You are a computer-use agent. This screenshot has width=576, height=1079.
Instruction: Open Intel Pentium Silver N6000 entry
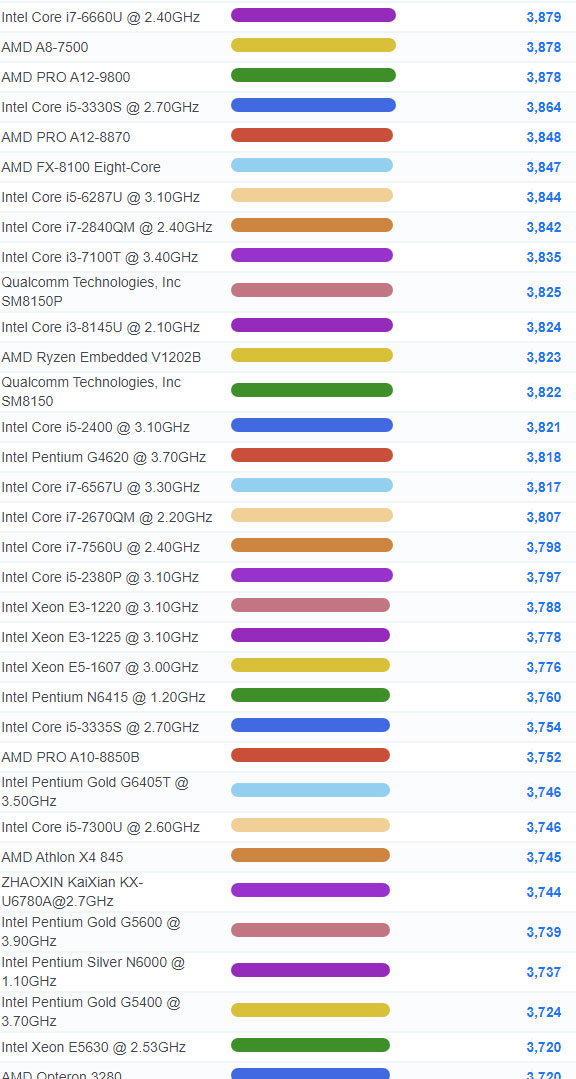tap(93, 972)
